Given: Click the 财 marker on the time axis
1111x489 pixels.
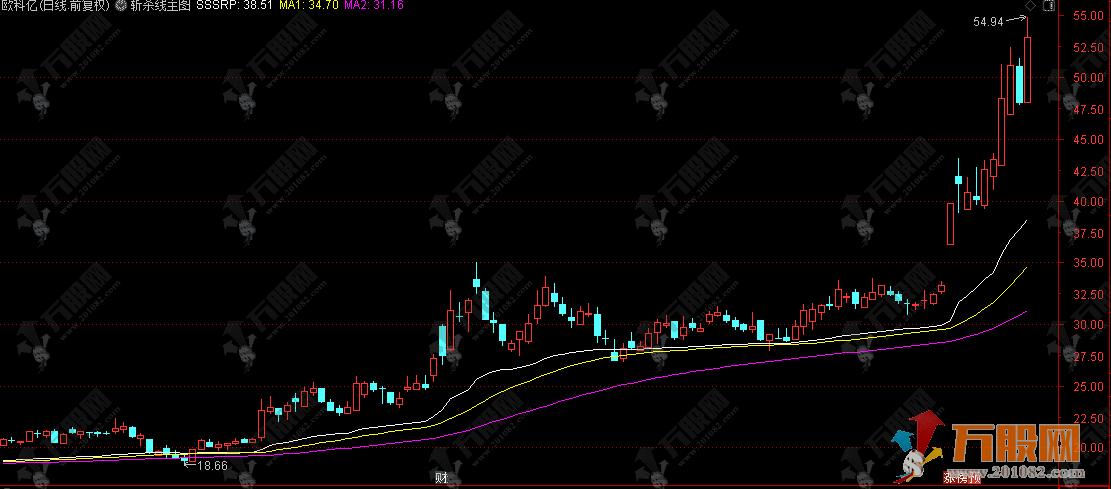Looking at the screenshot, I should pos(440,476).
